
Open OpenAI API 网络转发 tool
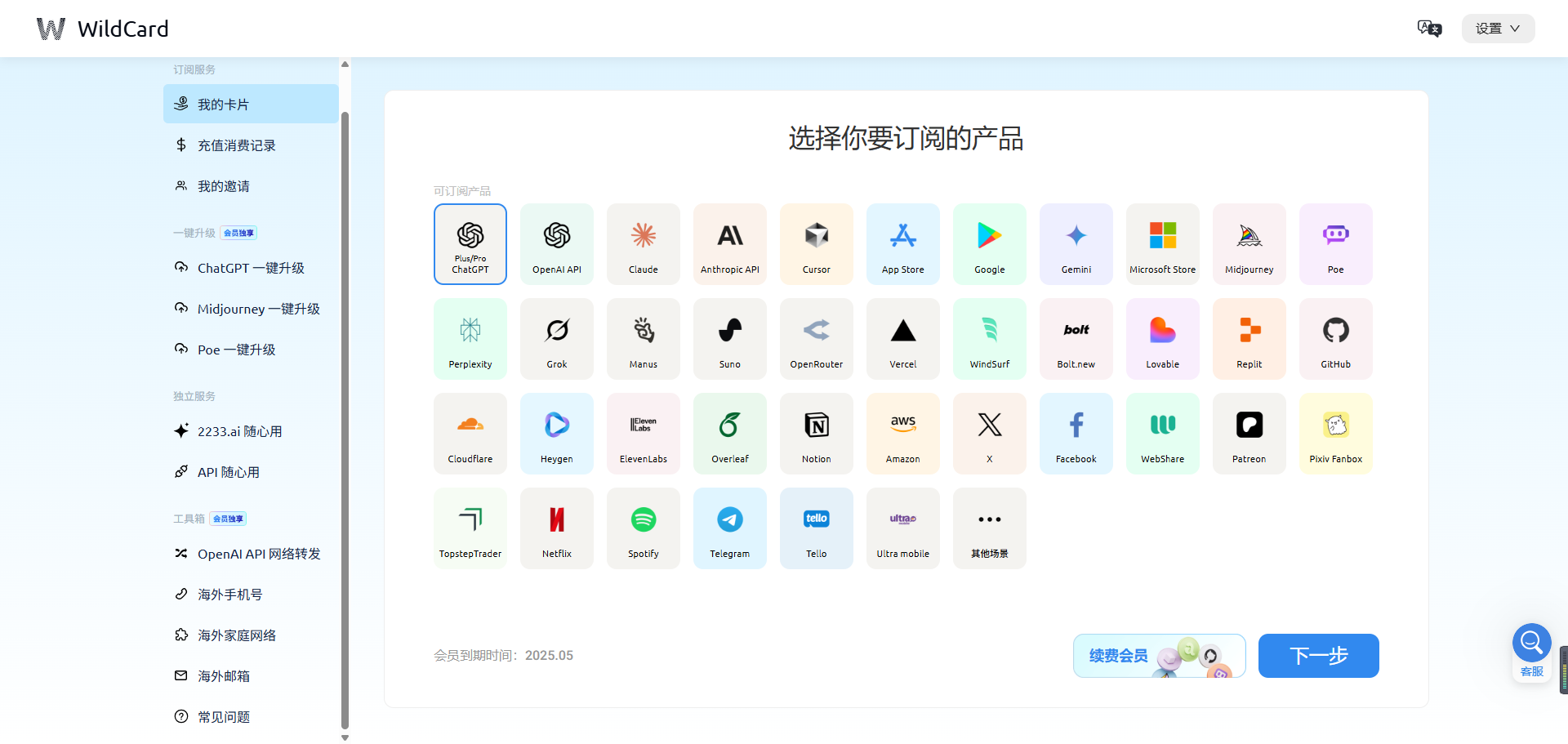(251, 553)
